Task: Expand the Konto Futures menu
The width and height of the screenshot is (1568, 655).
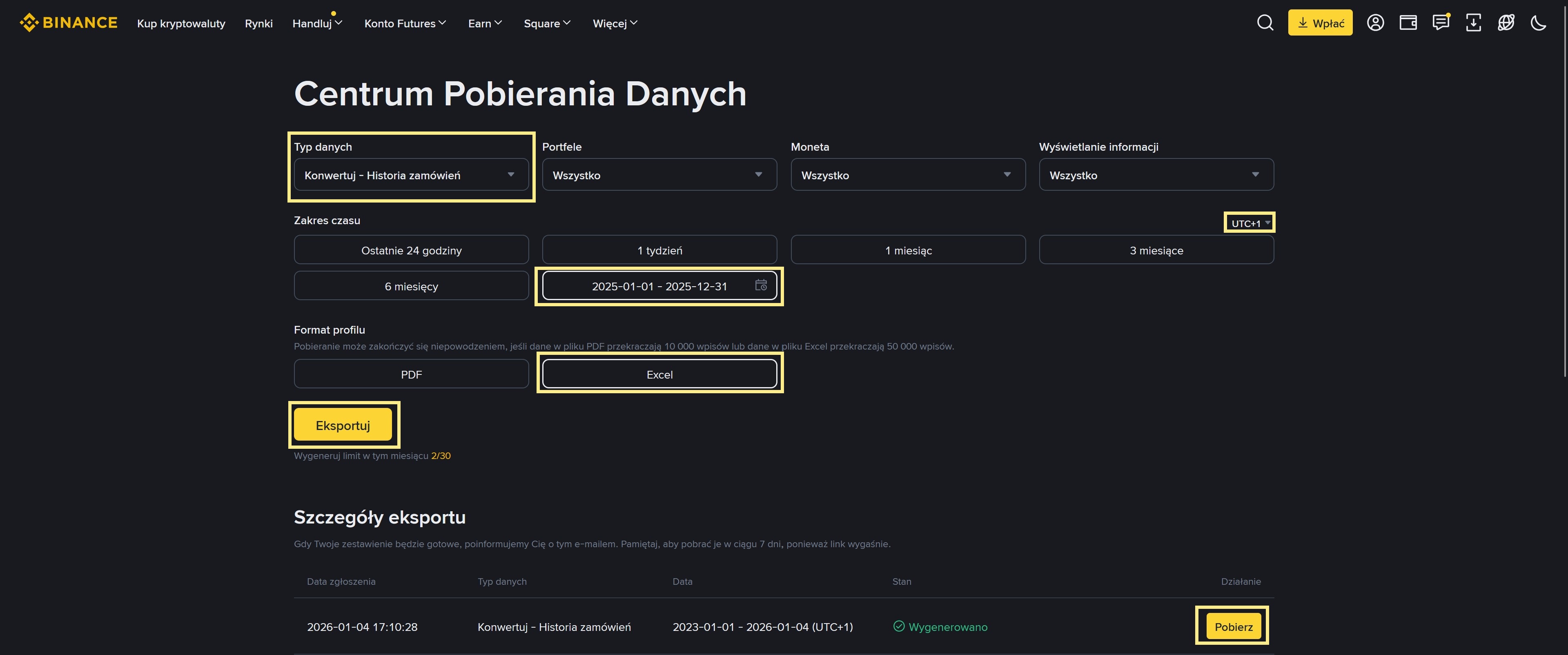Action: click(405, 23)
